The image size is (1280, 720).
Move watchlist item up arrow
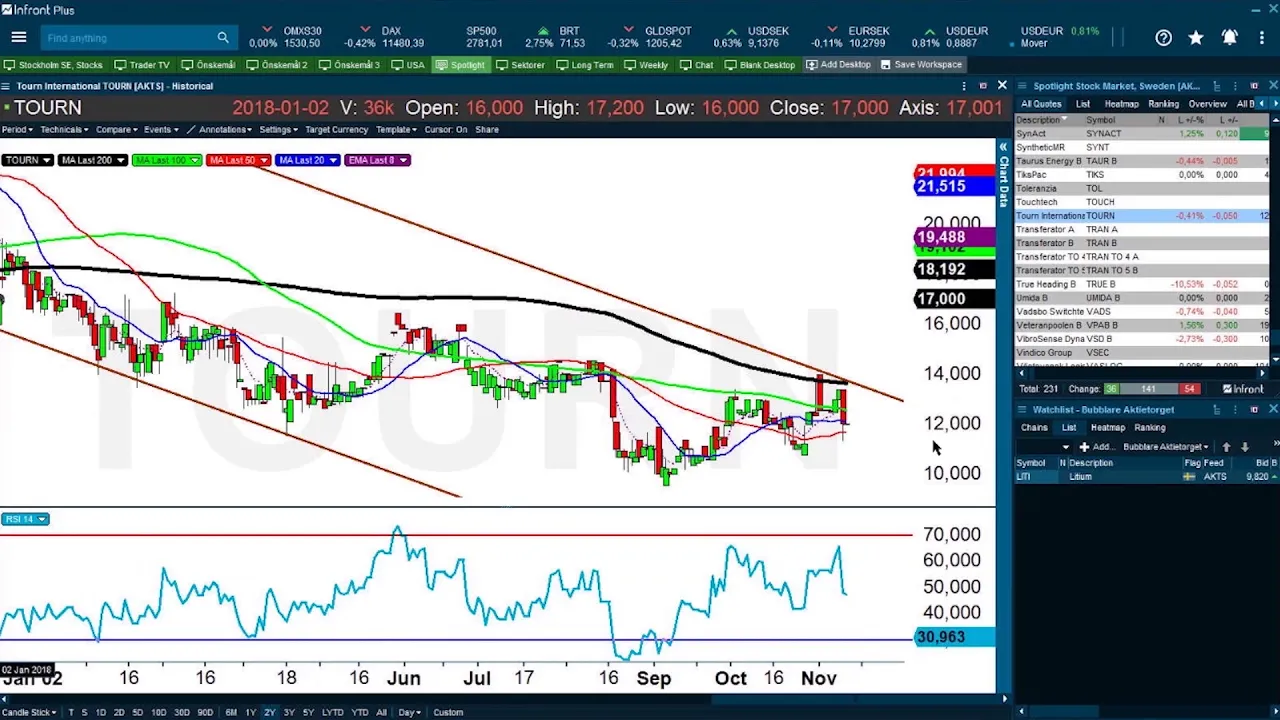pos(1226,447)
